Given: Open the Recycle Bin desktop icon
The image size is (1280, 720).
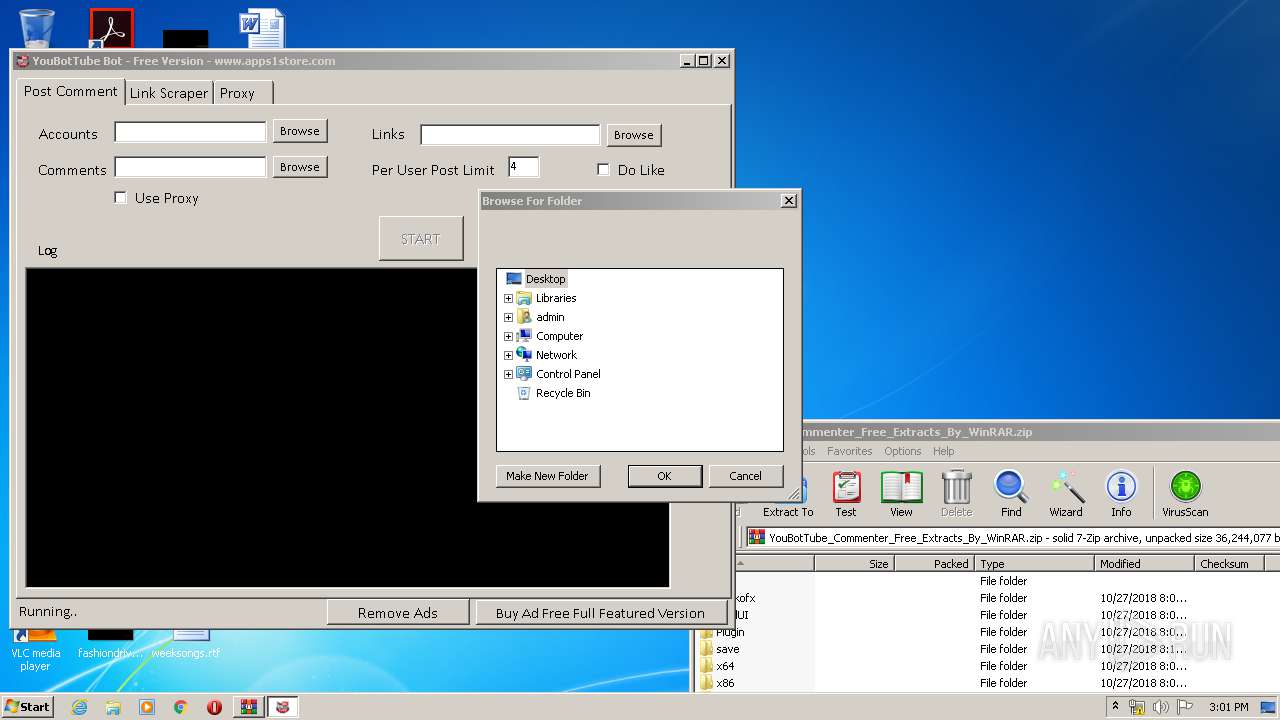Looking at the screenshot, I should tap(36, 27).
